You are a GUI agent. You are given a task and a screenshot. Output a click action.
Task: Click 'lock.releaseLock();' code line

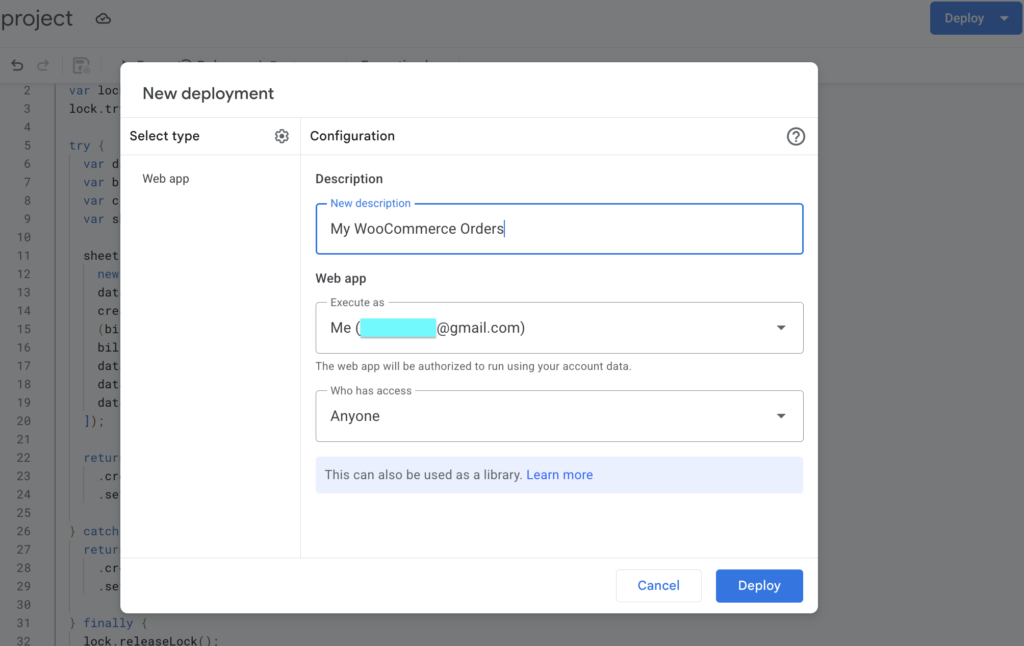tap(151, 641)
